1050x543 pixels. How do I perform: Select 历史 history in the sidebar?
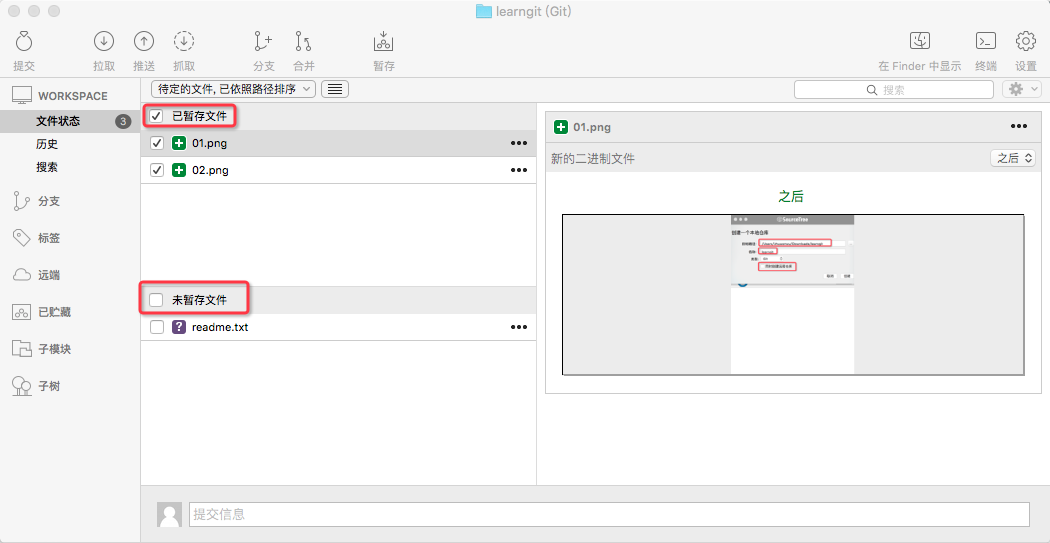47,144
